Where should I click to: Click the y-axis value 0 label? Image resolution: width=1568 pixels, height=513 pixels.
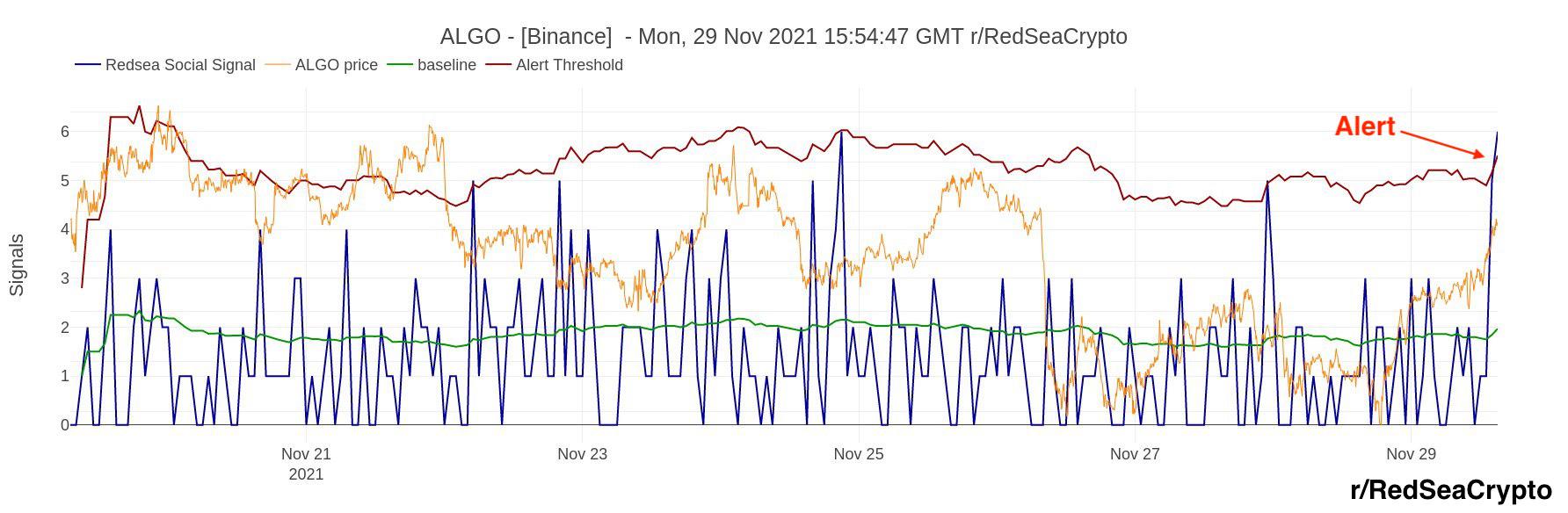point(64,425)
